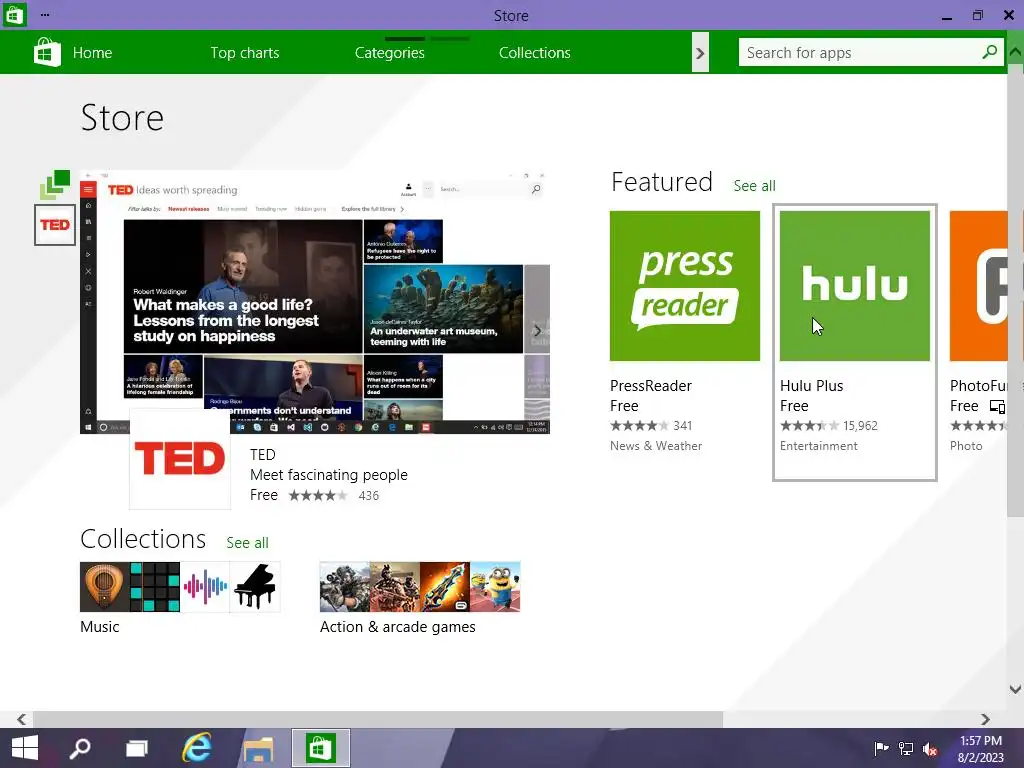This screenshot has height=768, width=1024.
Task: Click the Hulu Plus title text
Action: click(x=811, y=386)
